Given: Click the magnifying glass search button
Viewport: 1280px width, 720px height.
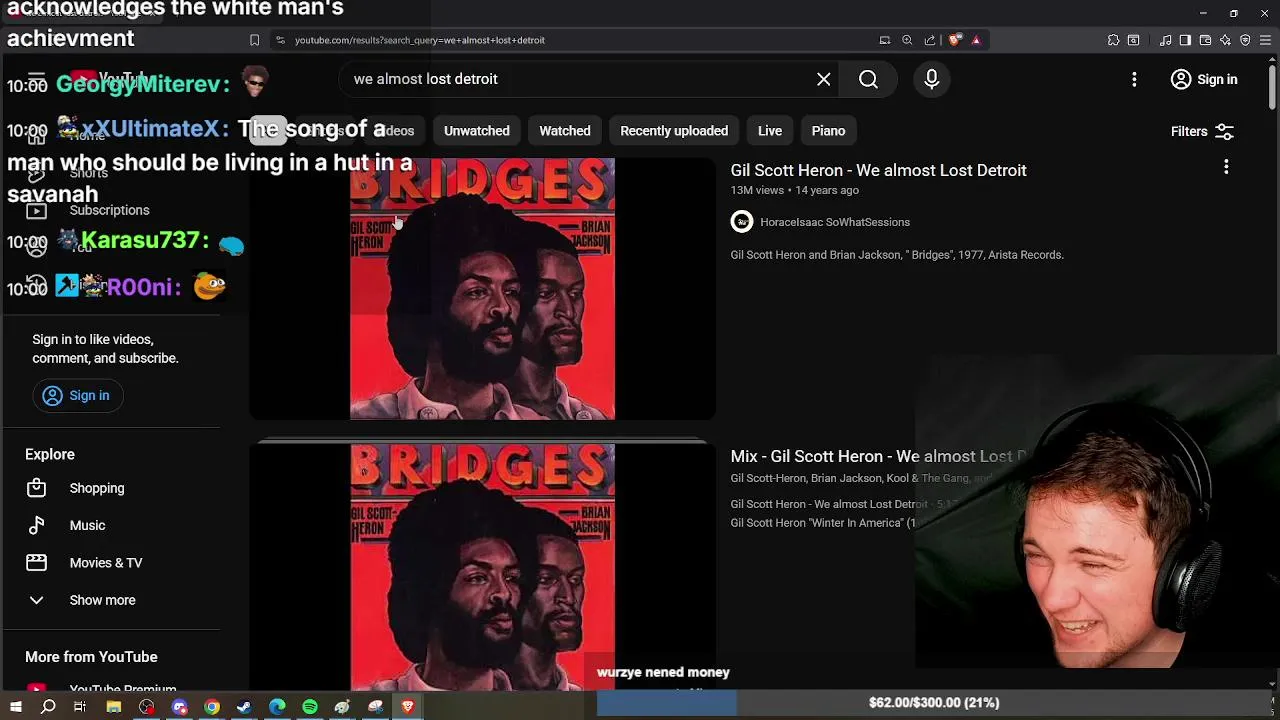Looking at the screenshot, I should (x=868, y=79).
